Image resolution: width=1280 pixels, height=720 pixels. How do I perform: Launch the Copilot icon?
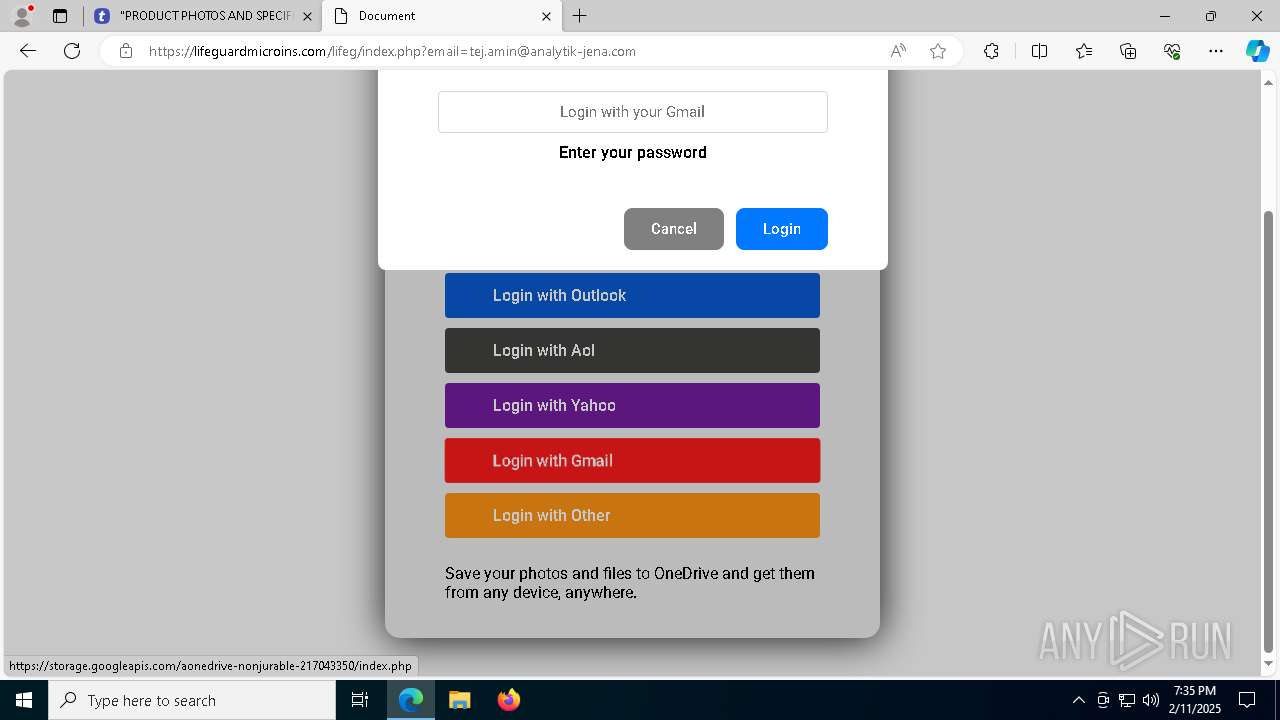pyautogui.click(x=1257, y=51)
